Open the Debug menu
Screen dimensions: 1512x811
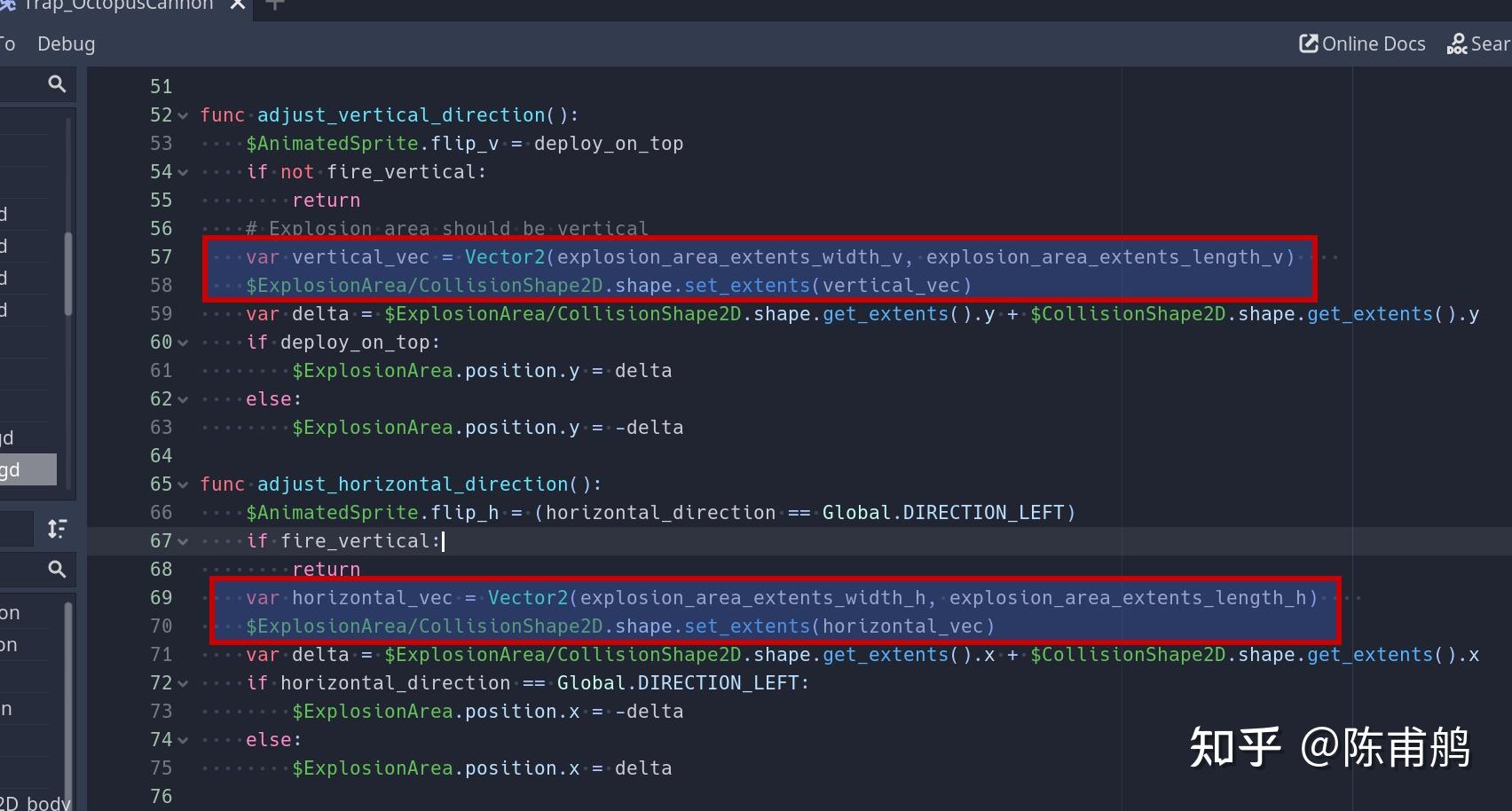coord(66,43)
